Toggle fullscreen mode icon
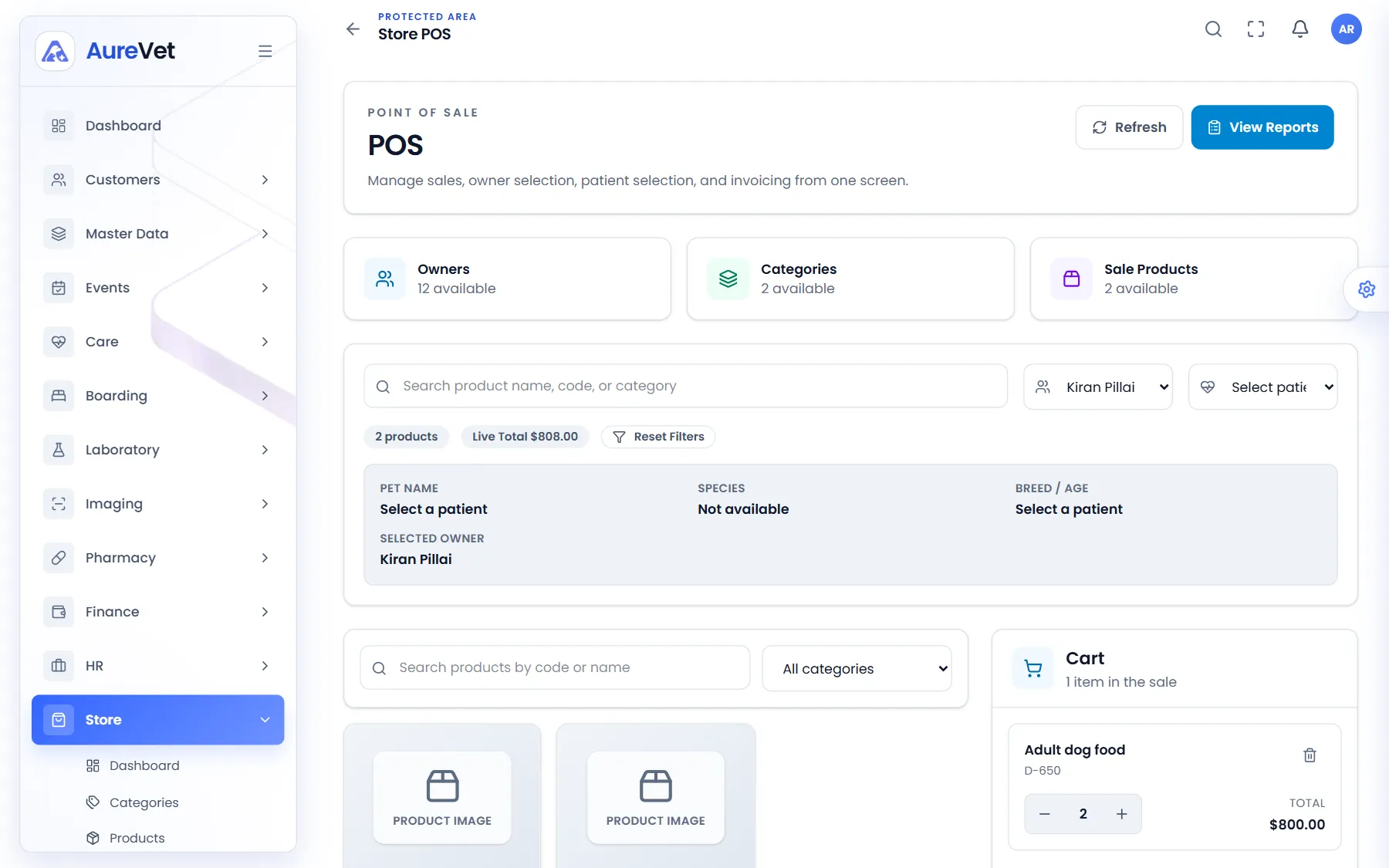Image resolution: width=1389 pixels, height=868 pixels. [x=1256, y=29]
